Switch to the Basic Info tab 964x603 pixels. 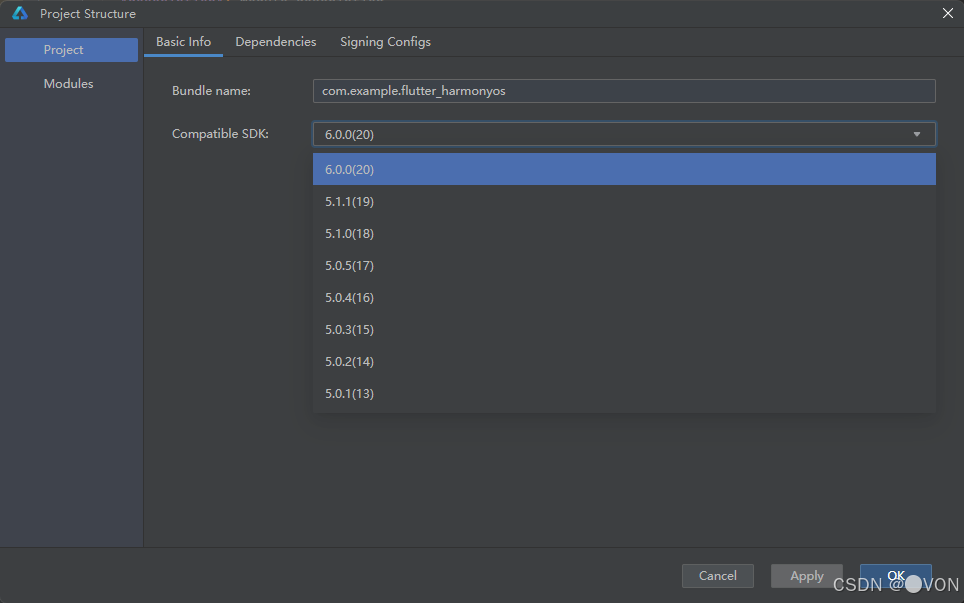click(x=183, y=42)
